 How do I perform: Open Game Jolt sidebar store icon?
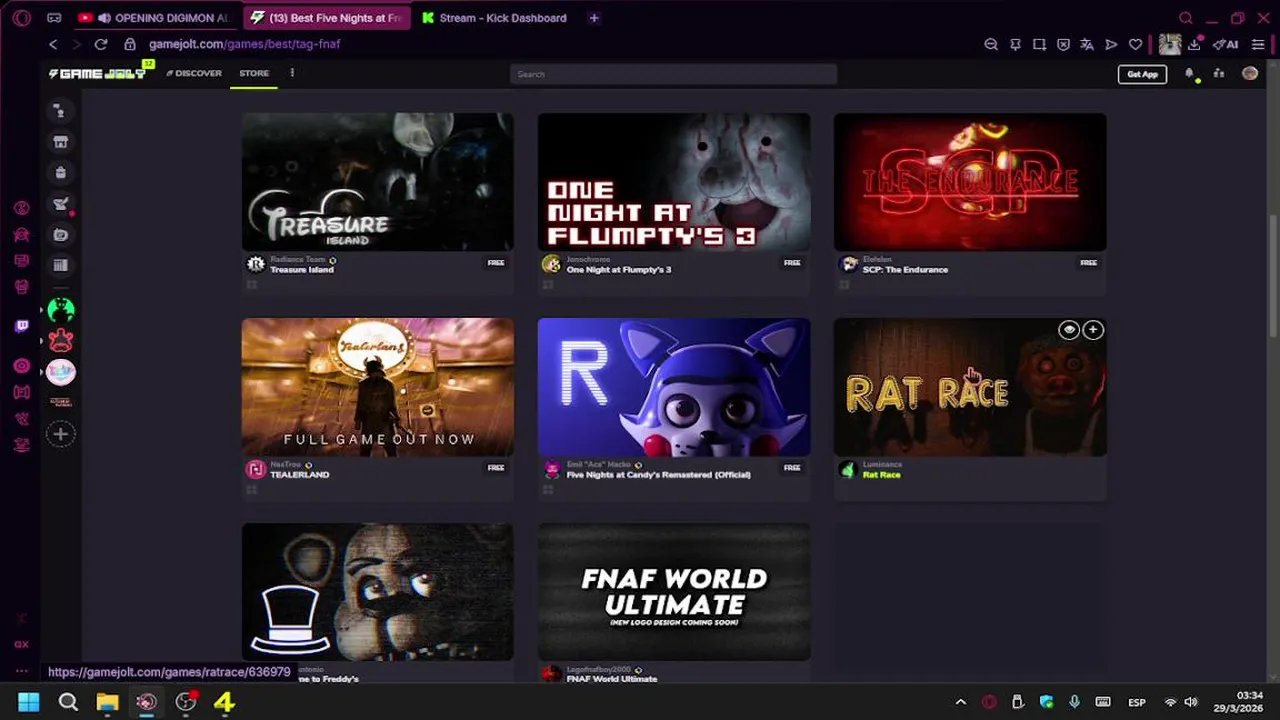60,142
